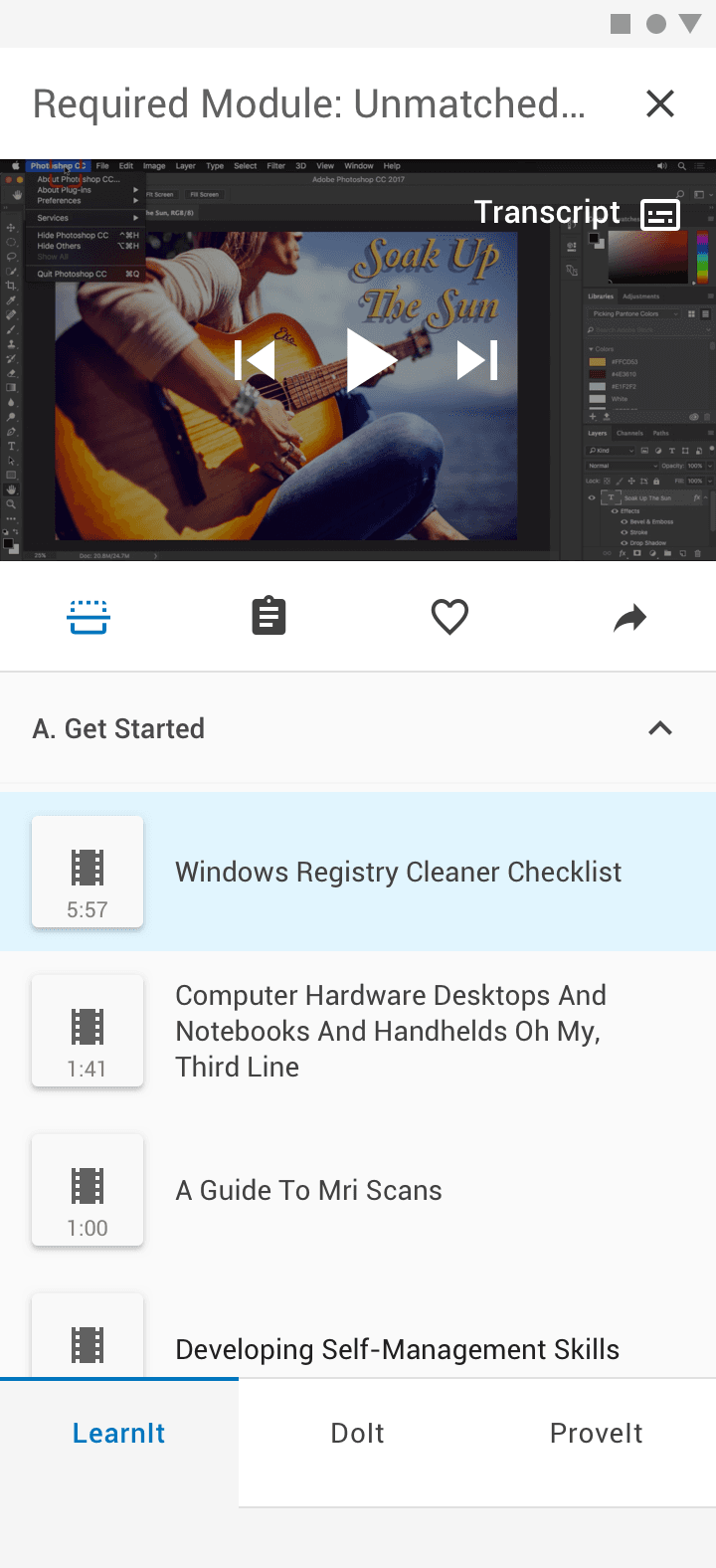Click the film icon beside Developing Self-Management Skills

point(88,1344)
